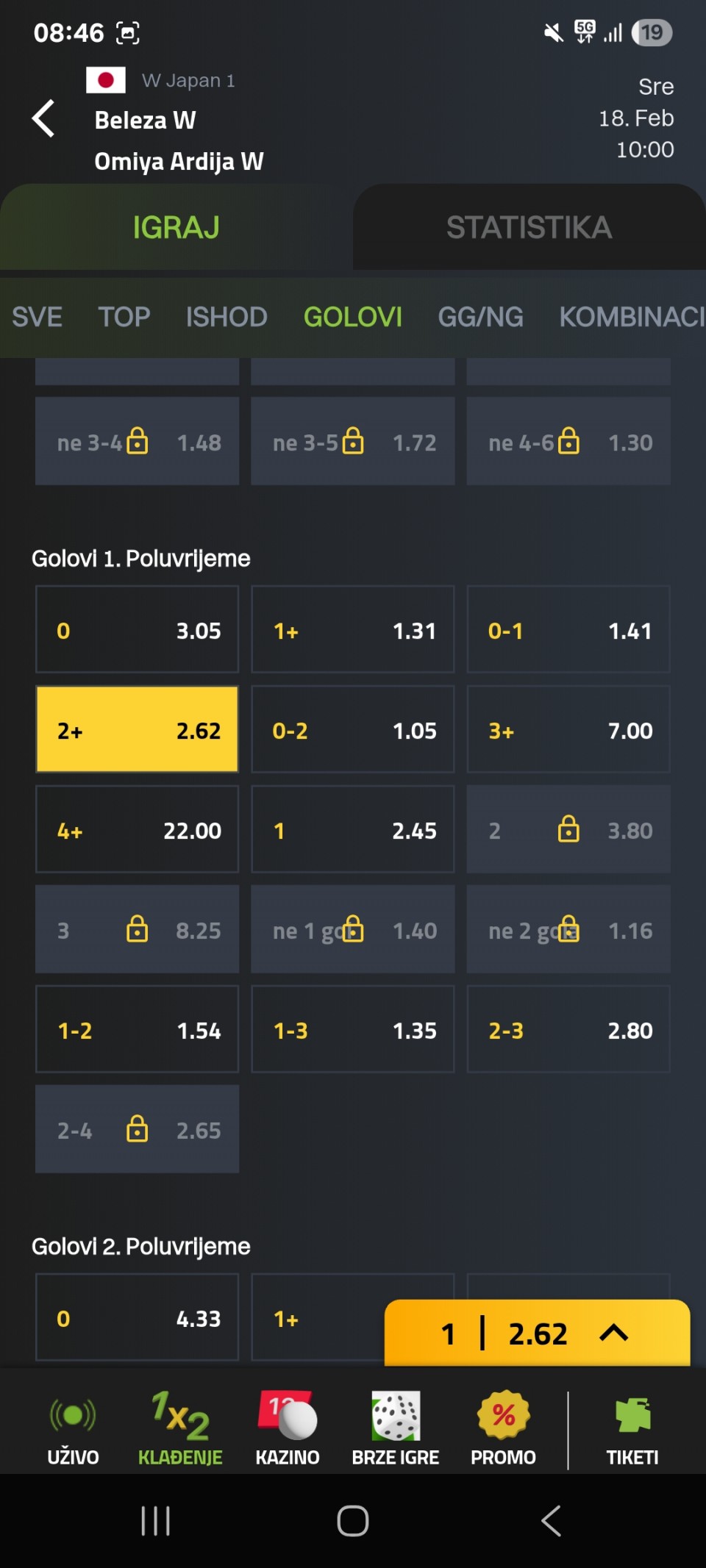Screen dimensions: 706x1568
Task: Open the ISHOD market tab
Action: (x=227, y=317)
